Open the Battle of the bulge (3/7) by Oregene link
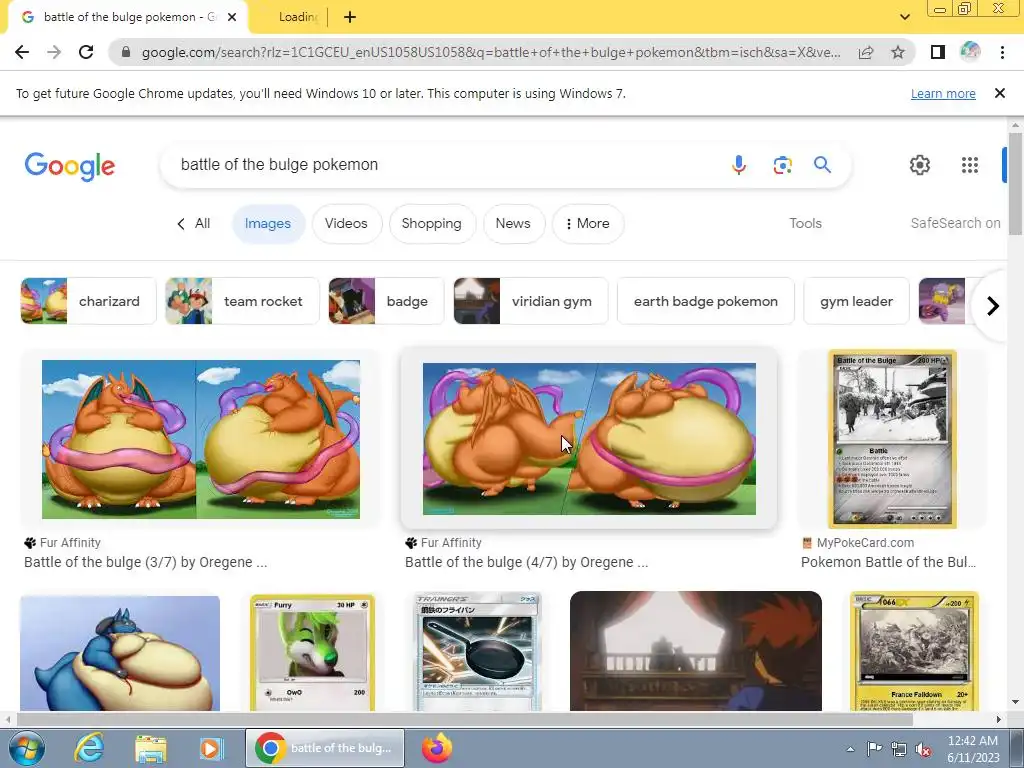Viewport: 1024px width, 768px height. click(x=146, y=562)
